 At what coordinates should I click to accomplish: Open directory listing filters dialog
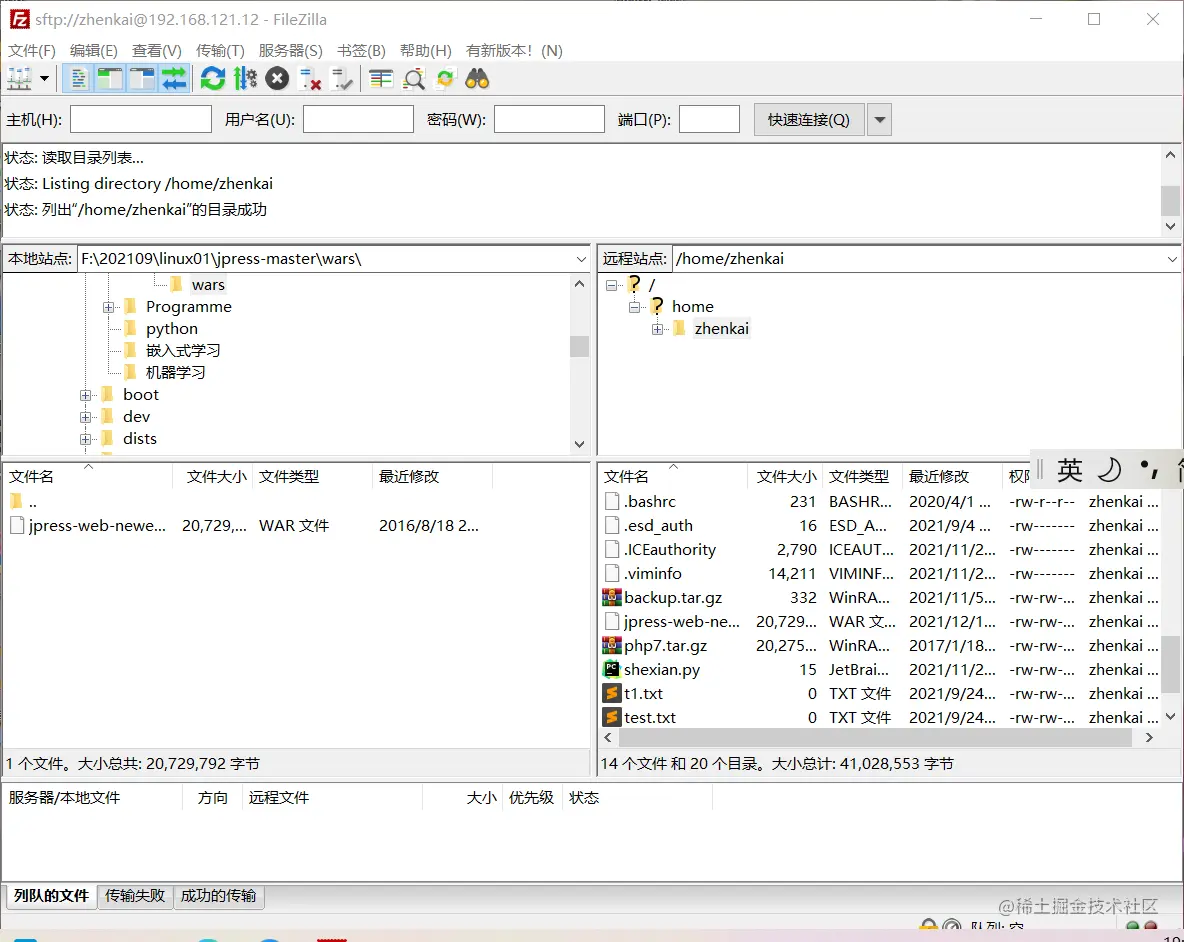point(381,78)
